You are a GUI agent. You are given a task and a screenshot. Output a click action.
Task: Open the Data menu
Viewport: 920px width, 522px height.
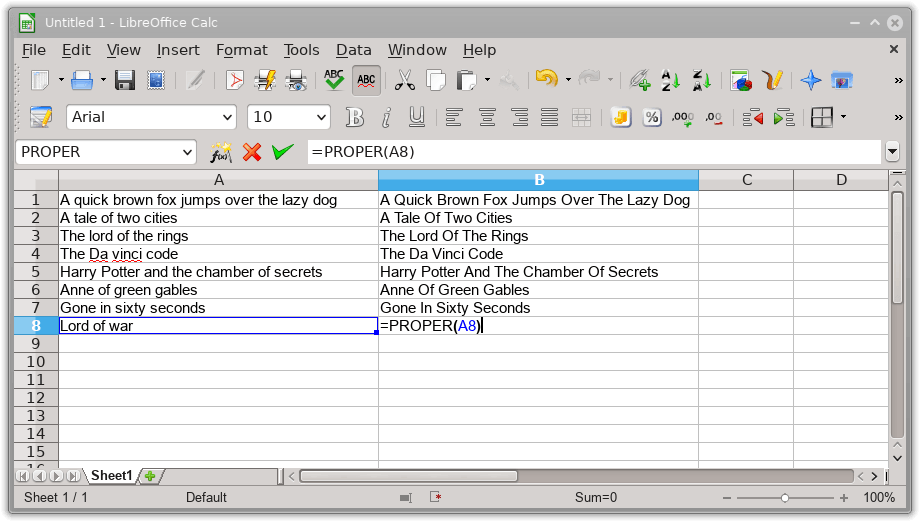click(353, 50)
